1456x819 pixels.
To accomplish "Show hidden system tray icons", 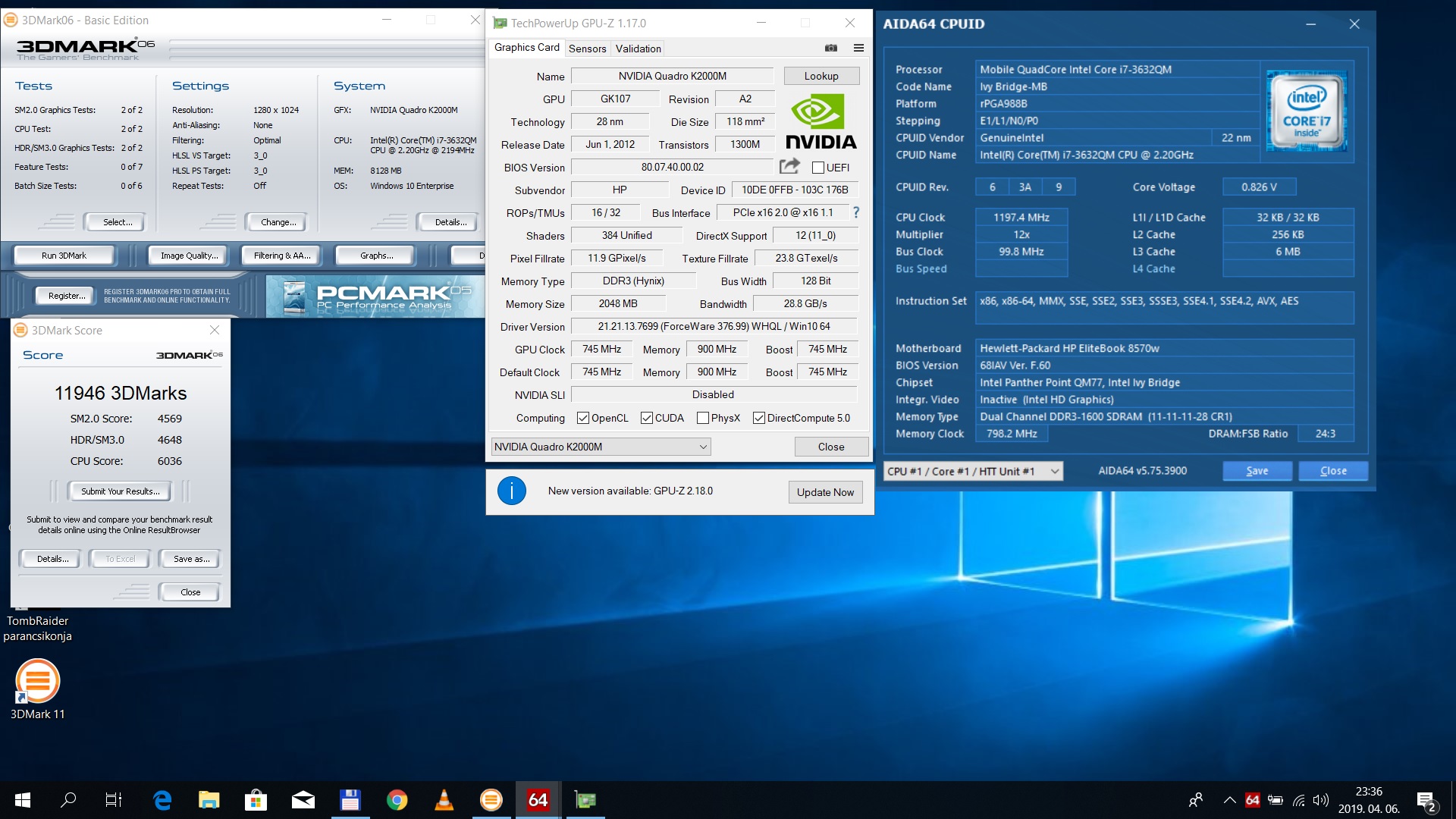I will [1229, 800].
